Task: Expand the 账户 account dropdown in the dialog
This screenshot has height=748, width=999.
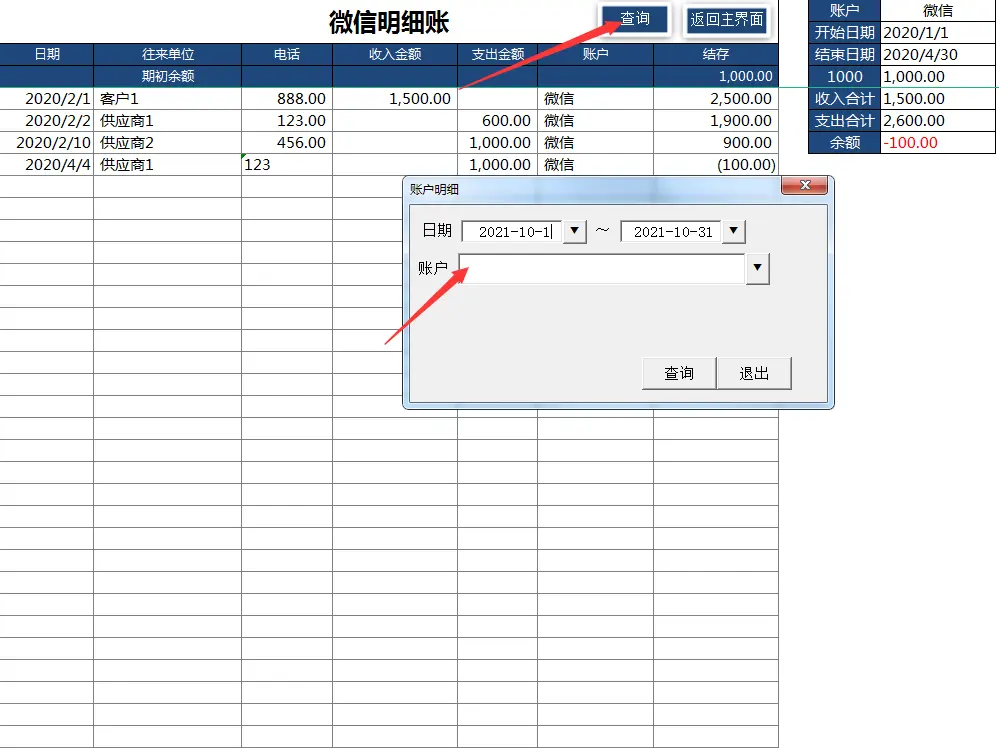Action: (758, 268)
